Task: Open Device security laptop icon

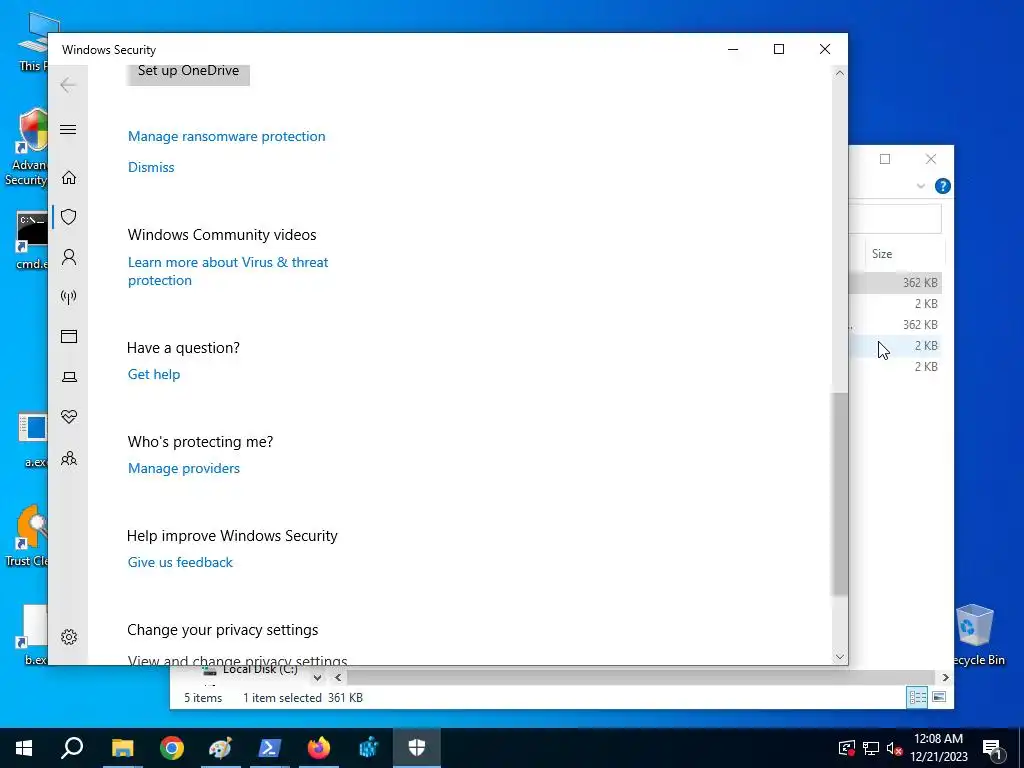Action: (69, 377)
